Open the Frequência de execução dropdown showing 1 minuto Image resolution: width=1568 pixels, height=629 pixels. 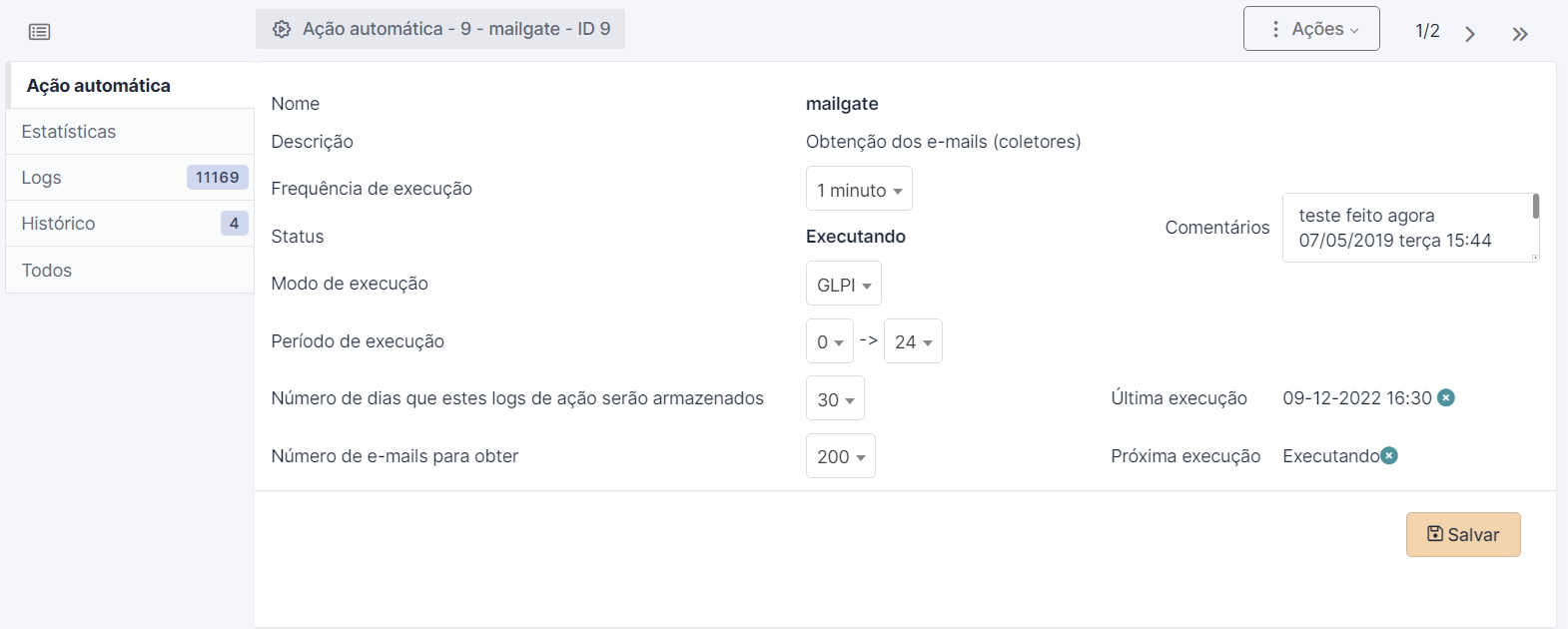858,189
